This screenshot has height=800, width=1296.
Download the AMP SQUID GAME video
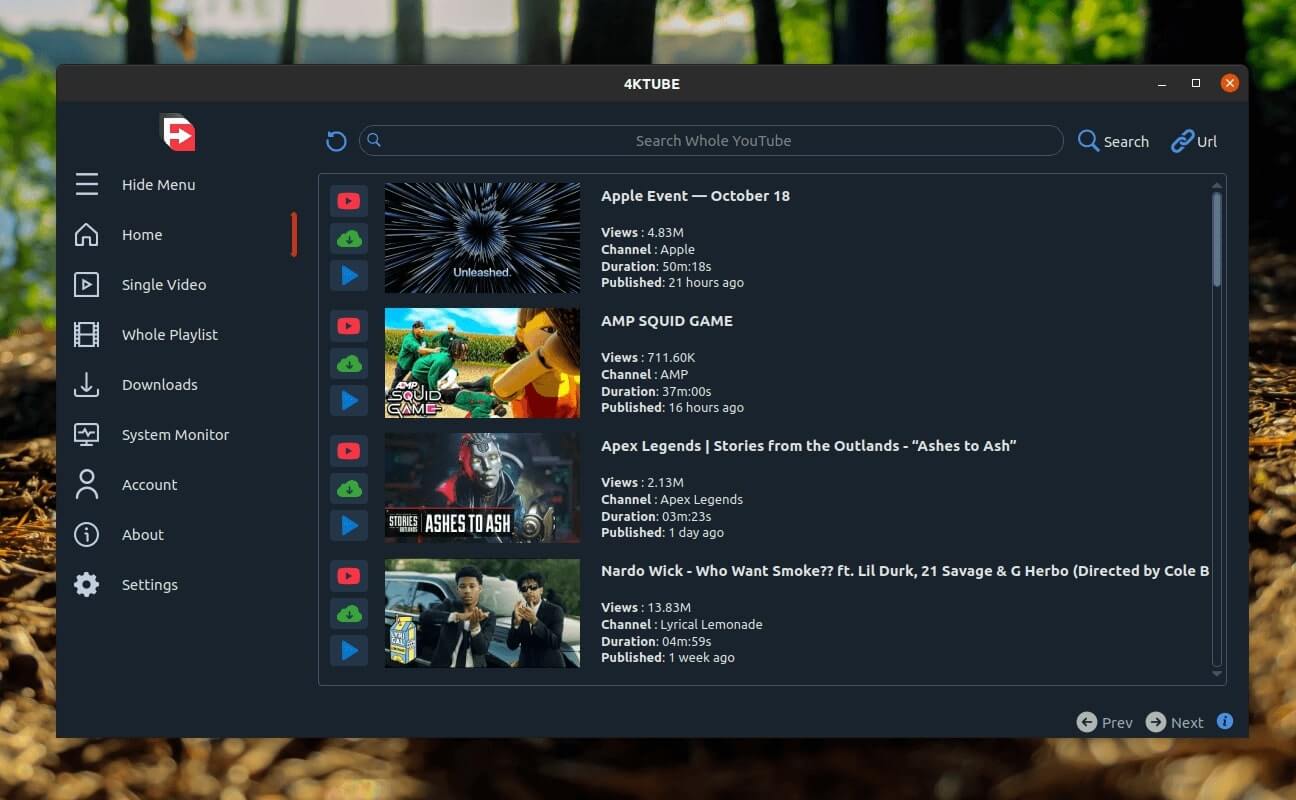(x=349, y=363)
